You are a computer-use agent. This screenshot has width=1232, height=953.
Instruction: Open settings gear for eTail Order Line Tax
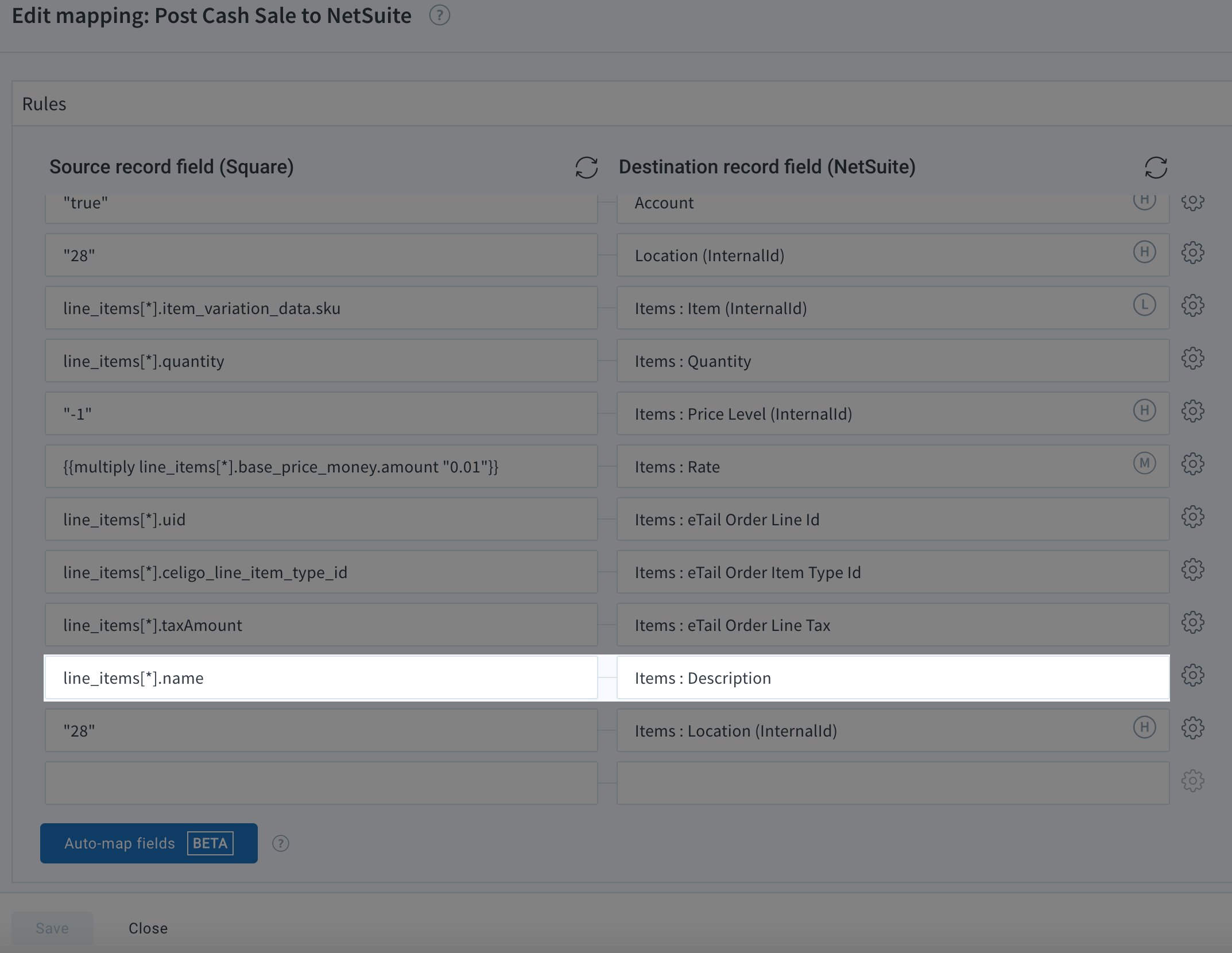1192,622
